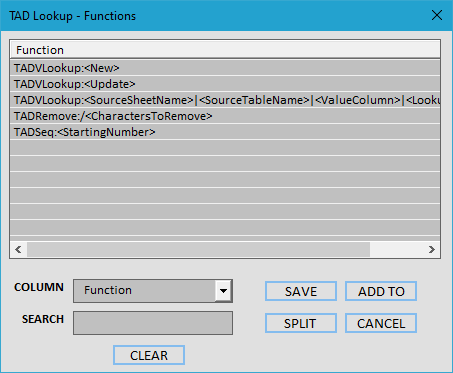Click the horizontal scrollbar thumb
Screen dimensions: 453x373
pos(198,249)
